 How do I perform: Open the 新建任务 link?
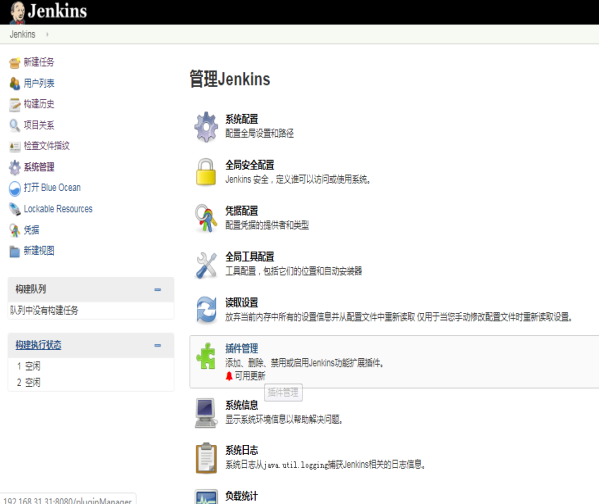pyautogui.click(x=39, y=62)
